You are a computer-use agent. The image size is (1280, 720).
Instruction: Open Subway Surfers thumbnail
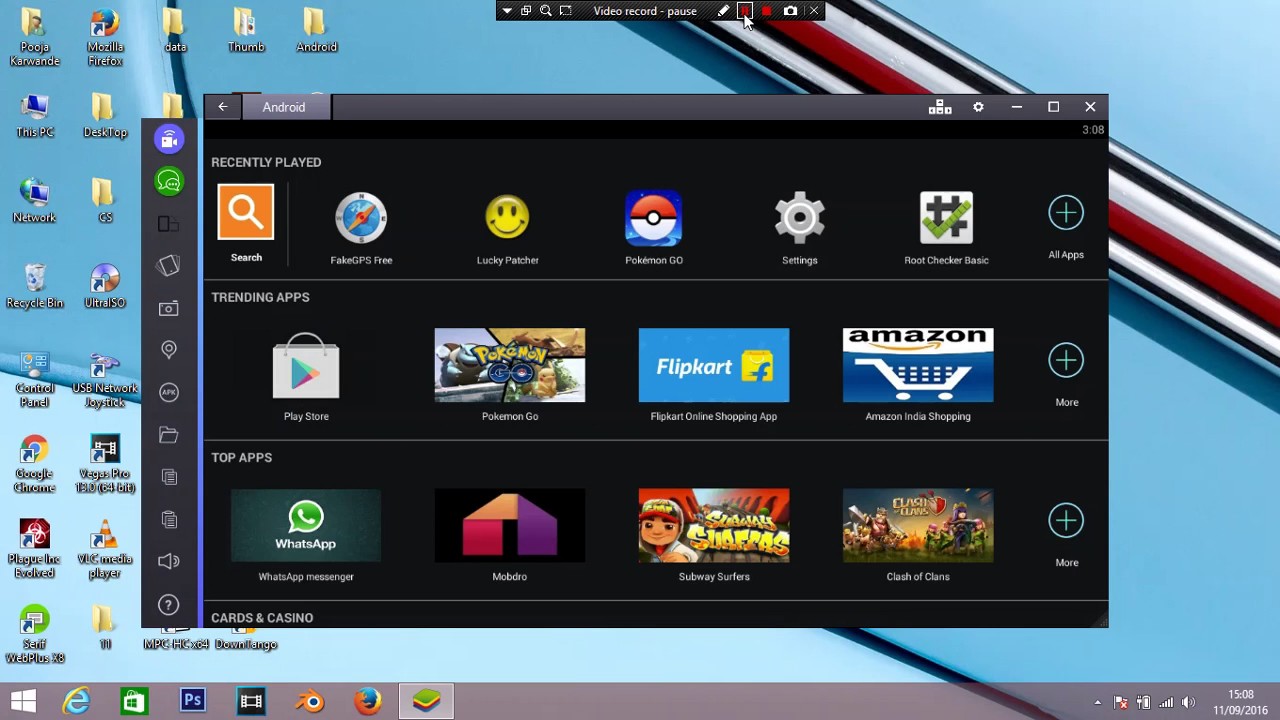click(714, 525)
